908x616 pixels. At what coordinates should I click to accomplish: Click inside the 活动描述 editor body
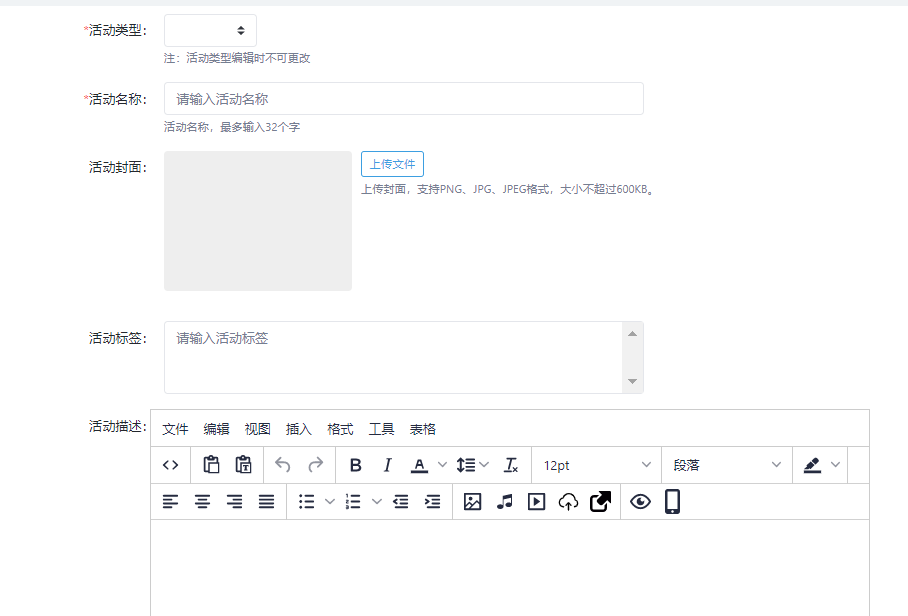click(510, 567)
